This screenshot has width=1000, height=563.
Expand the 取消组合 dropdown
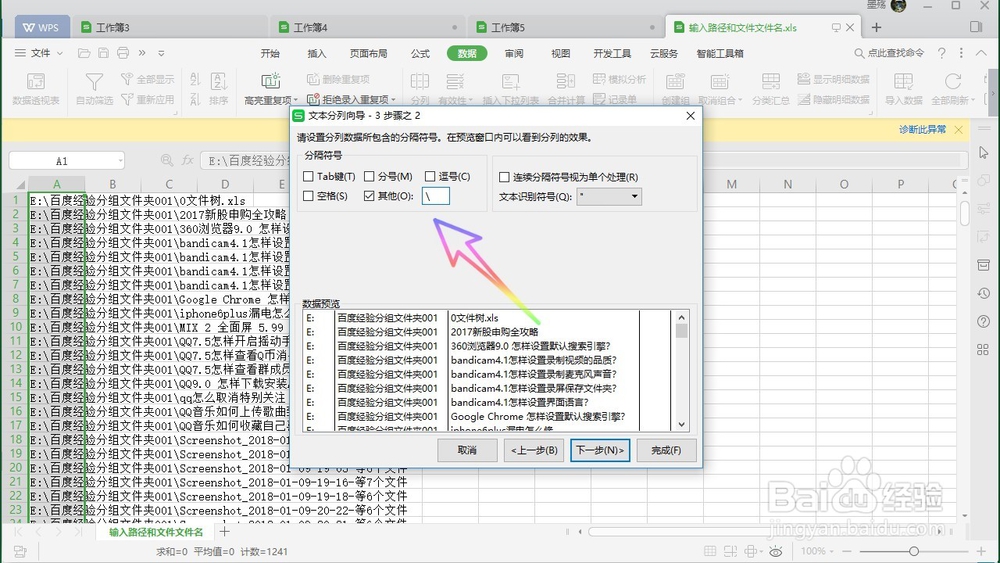pyautogui.click(x=740, y=101)
